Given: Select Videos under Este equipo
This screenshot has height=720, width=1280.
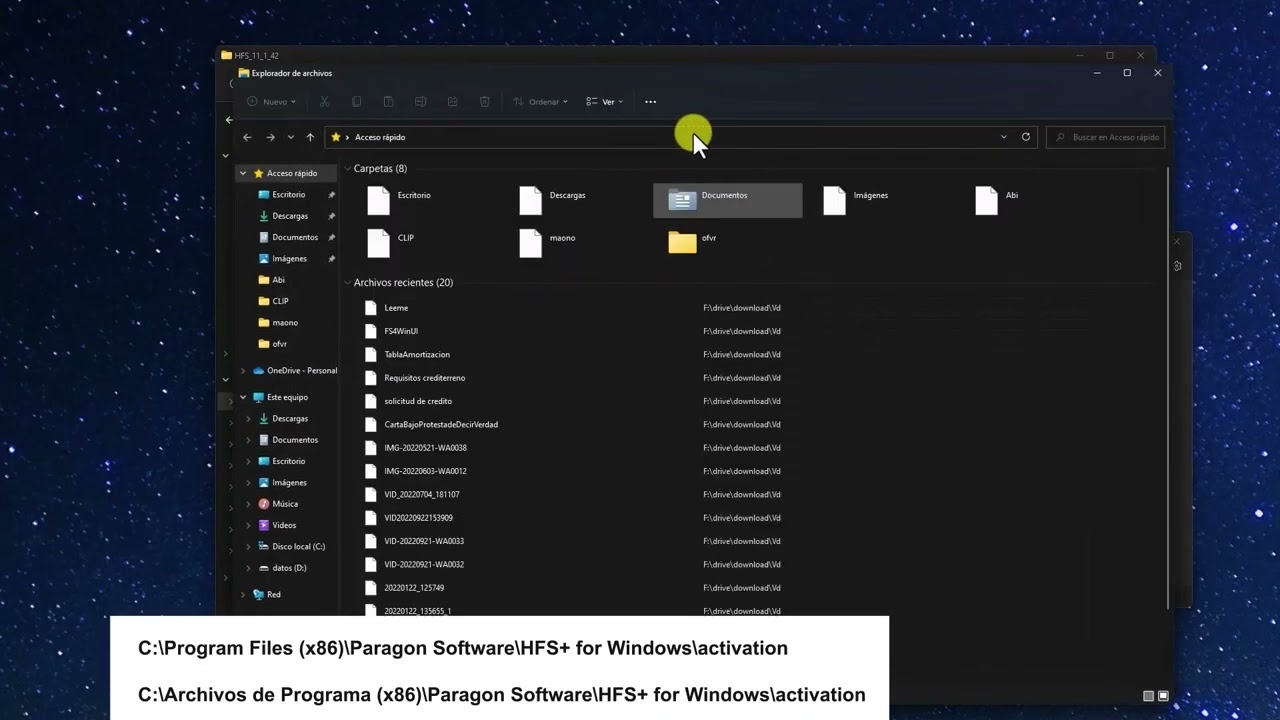Looking at the screenshot, I should (x=284, y=525).
